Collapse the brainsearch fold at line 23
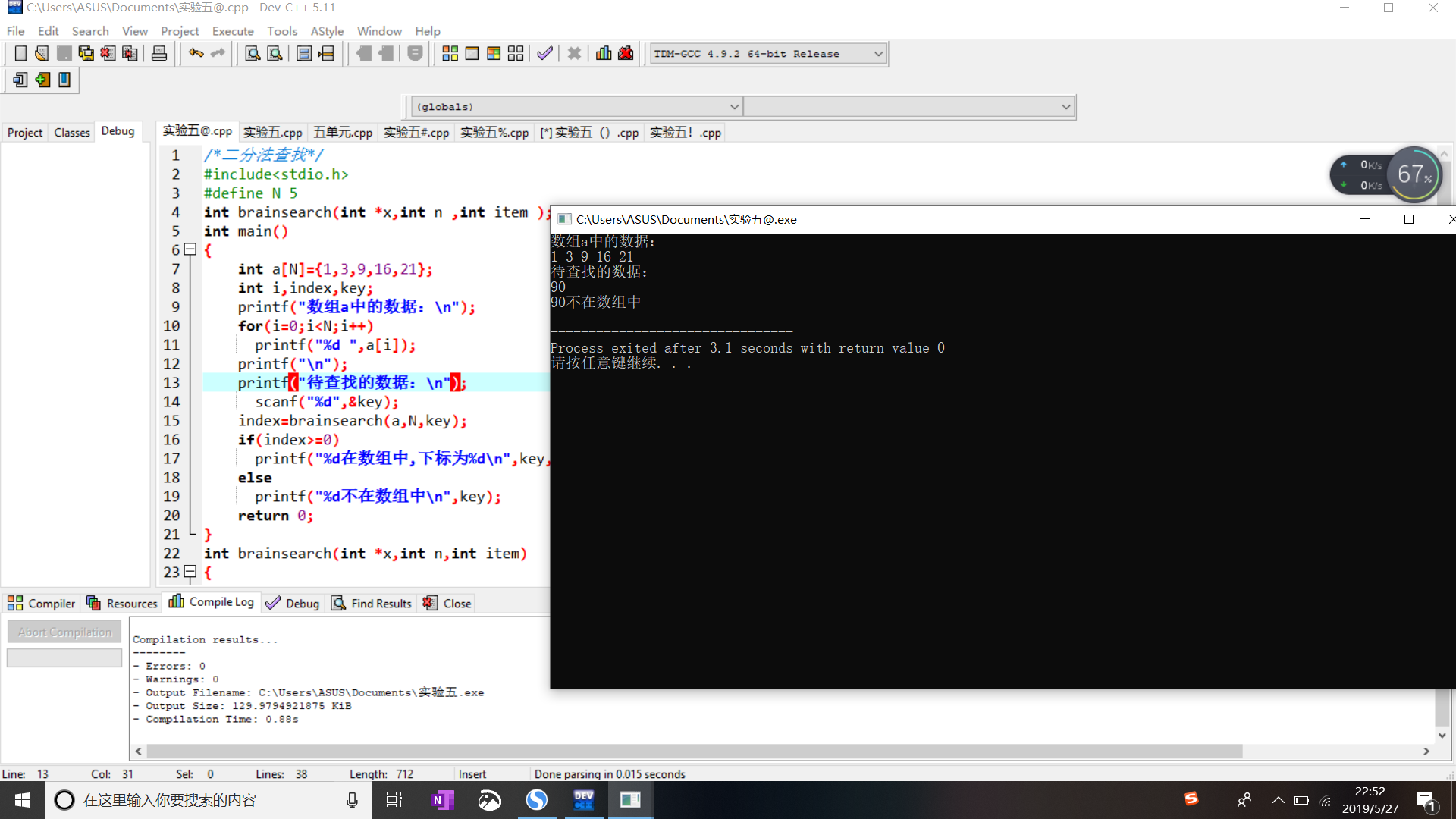1456x819 pixels. click(190, 572)
